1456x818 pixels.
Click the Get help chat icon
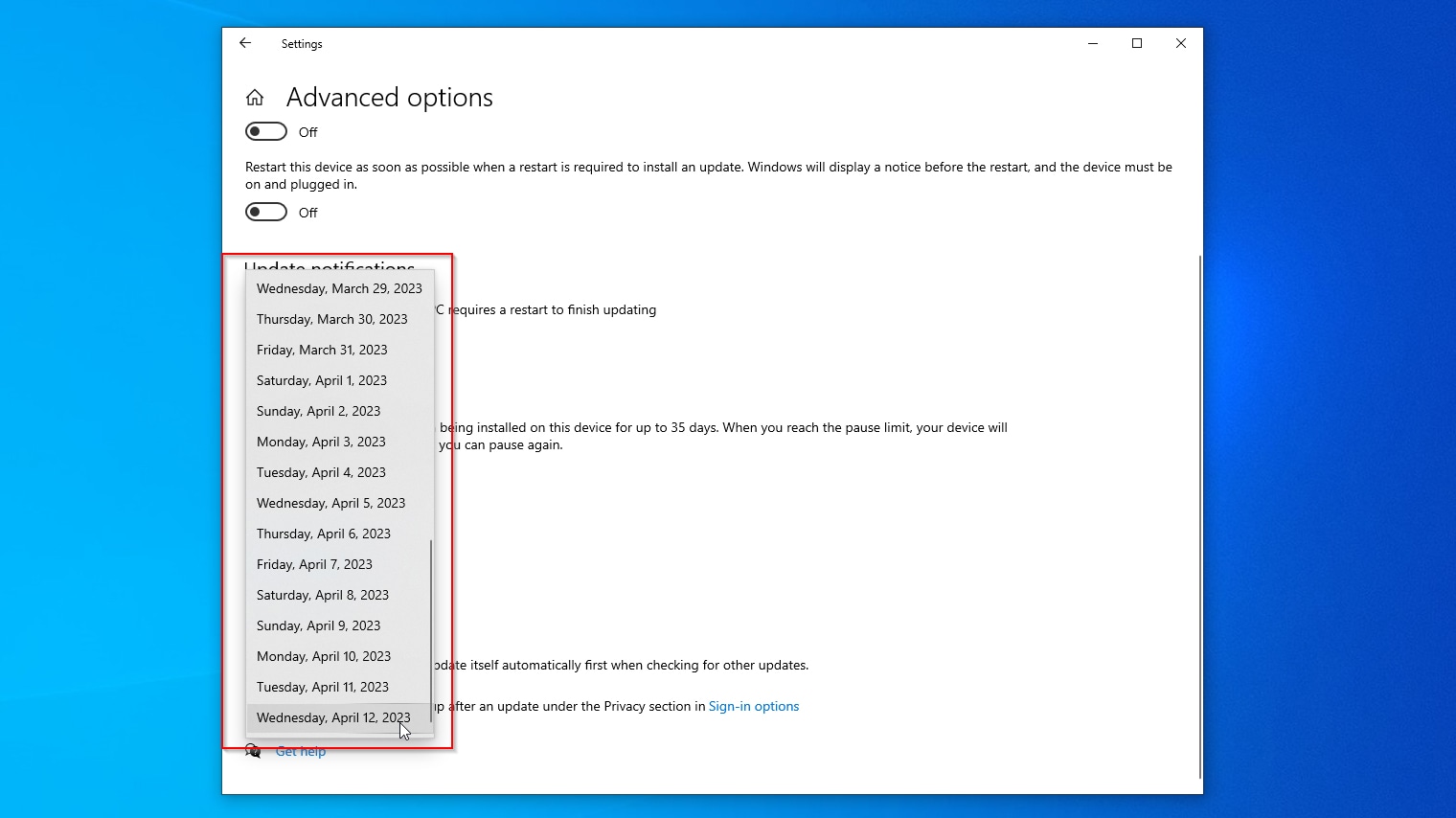click(x=253, y=751)
